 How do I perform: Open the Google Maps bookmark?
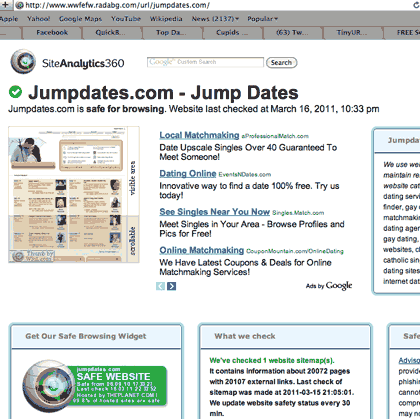tap(80, 19)
